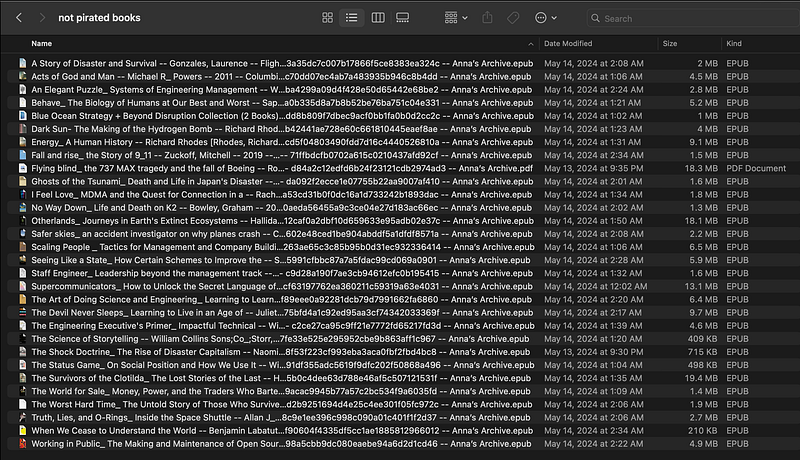The height and width of the screenshot is (460, 800).
Task: Click the Share toolbar icon
Action: (487, 18)
